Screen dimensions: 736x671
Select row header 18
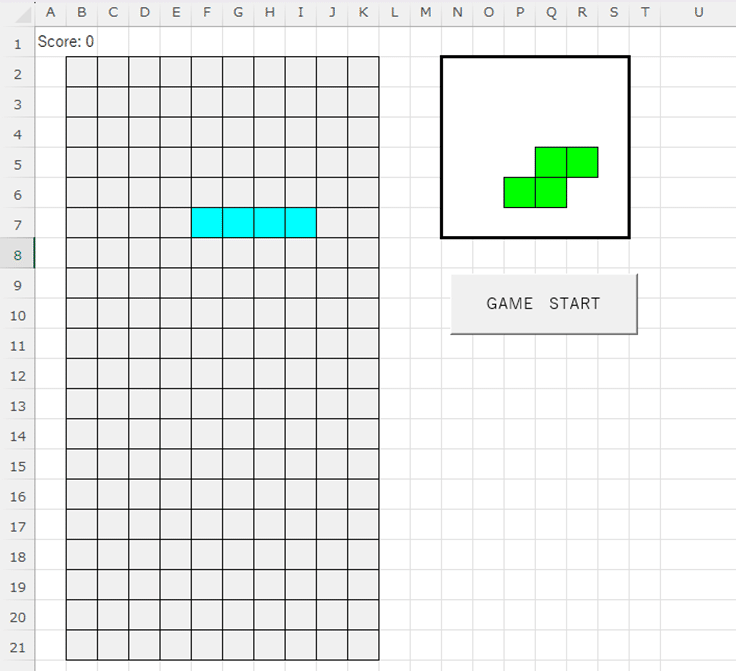(x=17, y=557)
